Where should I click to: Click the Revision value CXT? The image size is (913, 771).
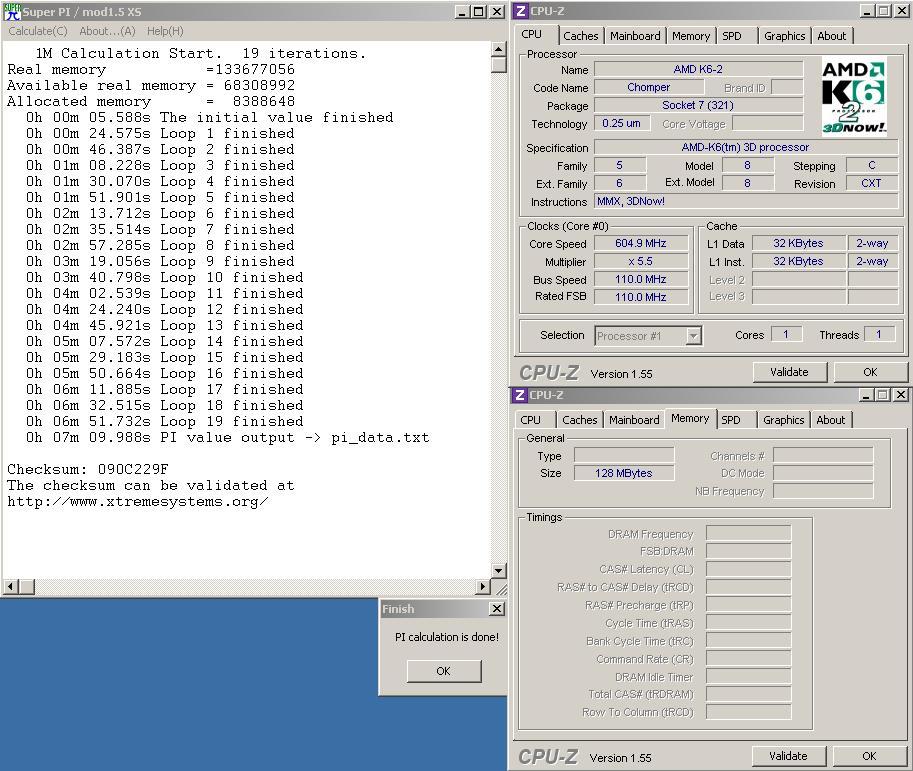coord(871,183)
